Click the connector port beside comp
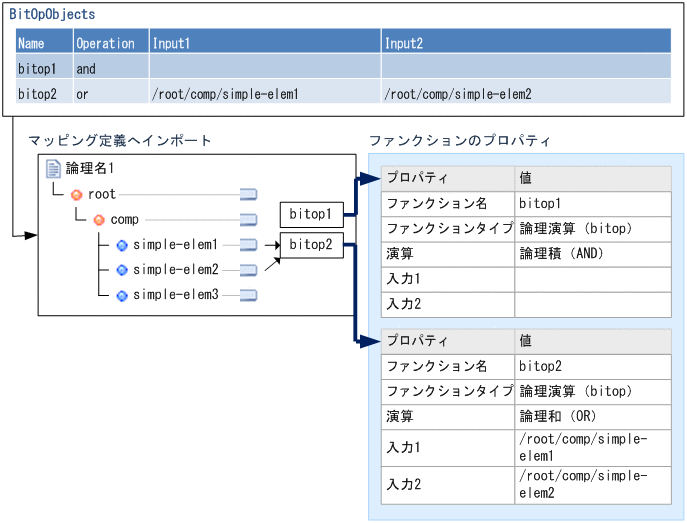The height and width of the screenshot is (523, 687). point(248,220)
